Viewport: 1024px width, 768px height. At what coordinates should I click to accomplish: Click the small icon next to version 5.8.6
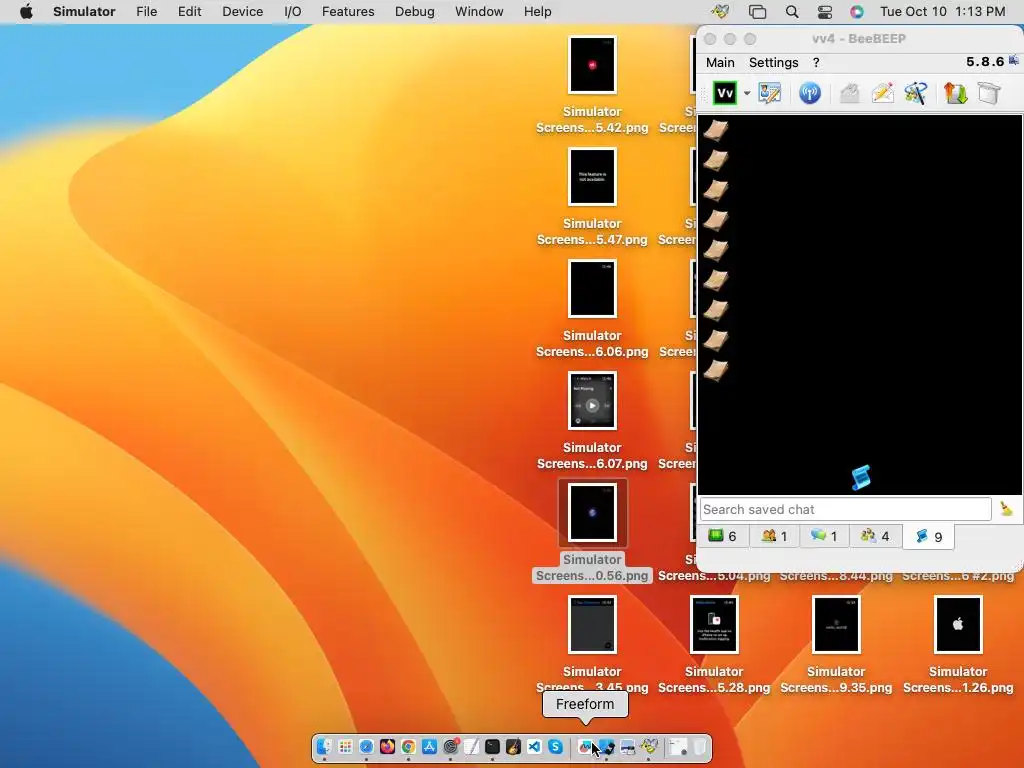click(x=1014, y=61)
